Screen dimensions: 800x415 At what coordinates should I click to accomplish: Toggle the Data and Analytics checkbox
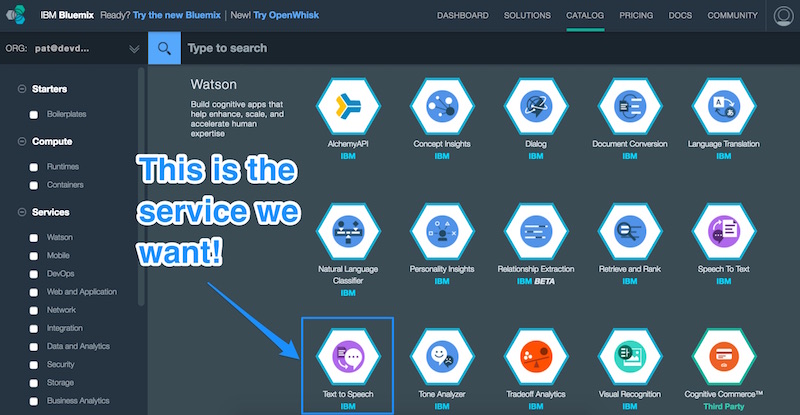coord(34,347)
